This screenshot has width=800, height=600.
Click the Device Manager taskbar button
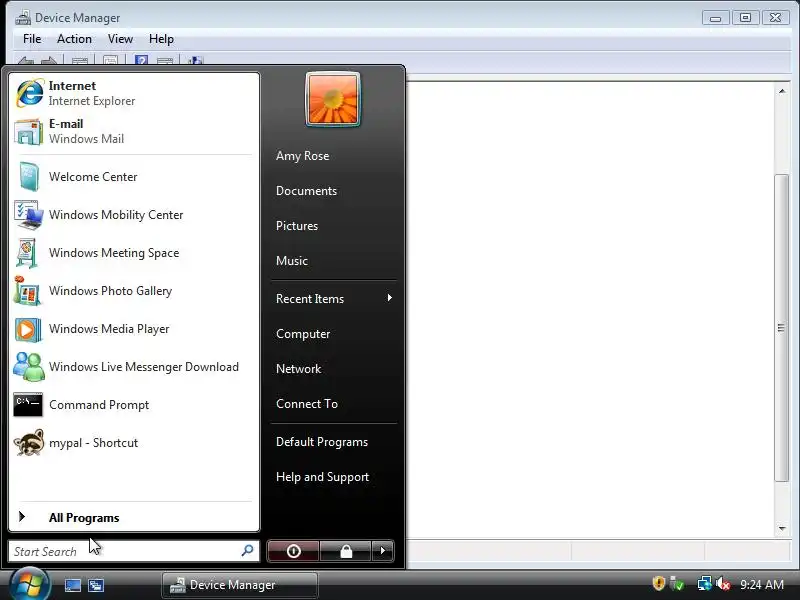(x=240, y=585)
